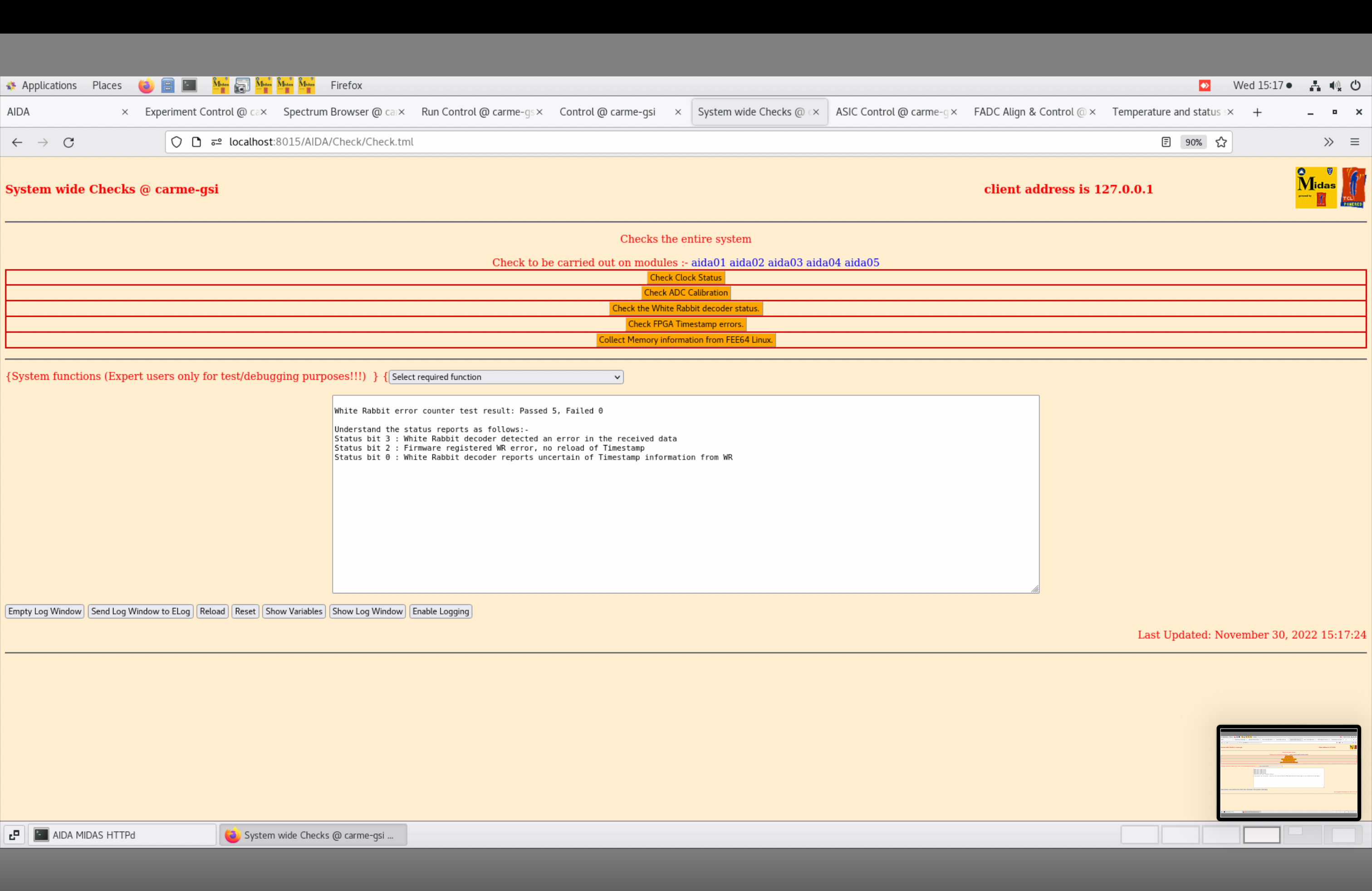The height and width of the screenshot is (891, 1372).
Task: Click the Enable Logging button
Action: (x=441, y=612)
